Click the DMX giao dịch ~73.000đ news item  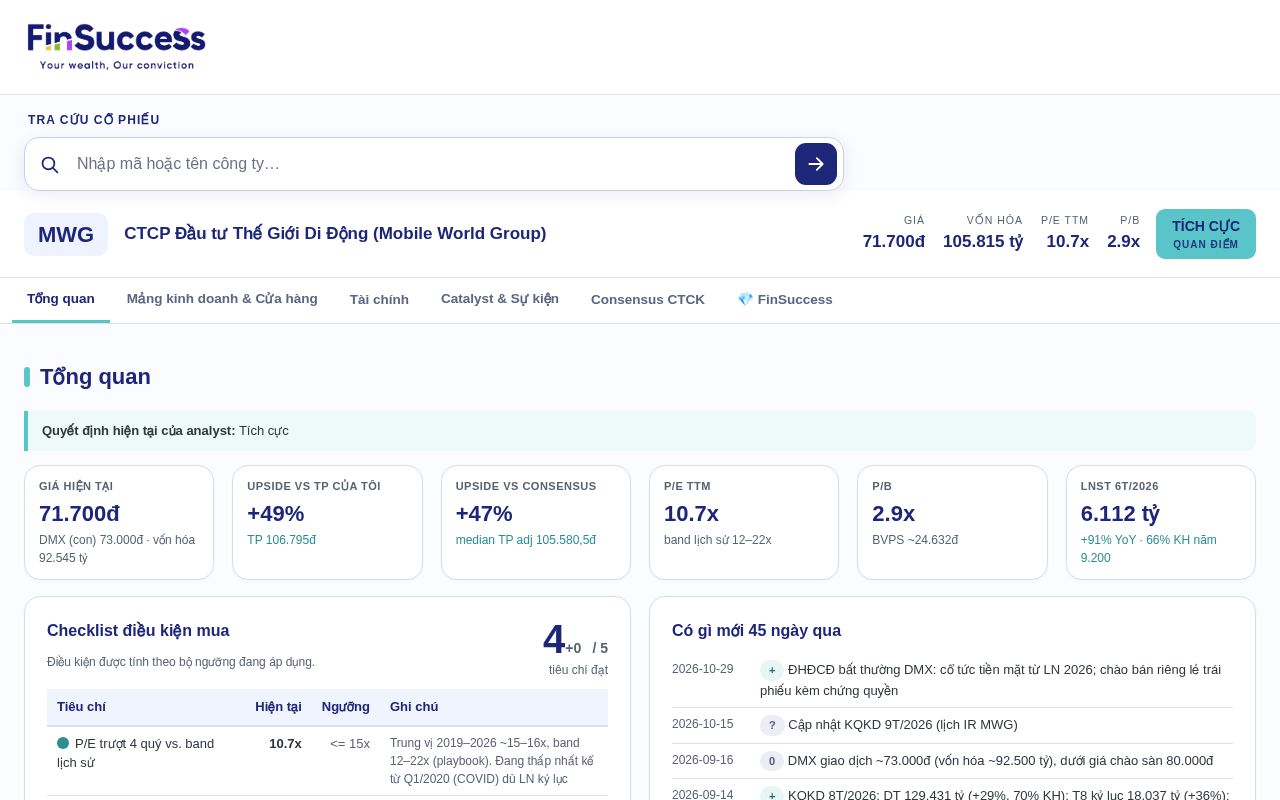1000,761
